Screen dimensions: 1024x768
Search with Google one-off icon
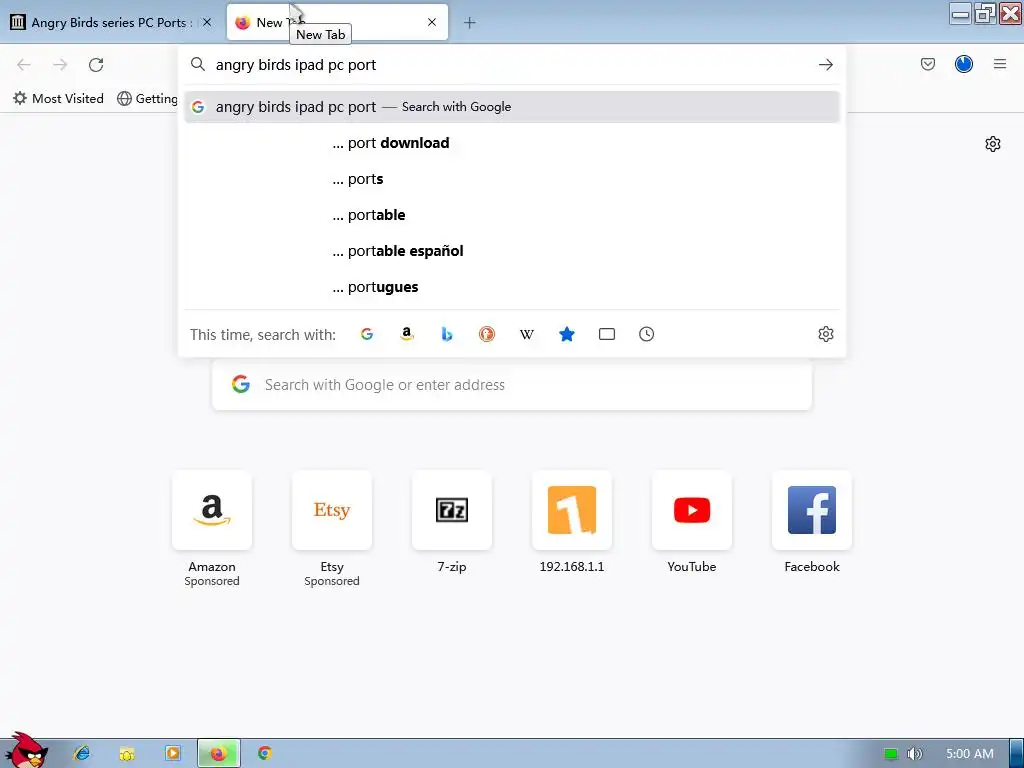point(367,334)
